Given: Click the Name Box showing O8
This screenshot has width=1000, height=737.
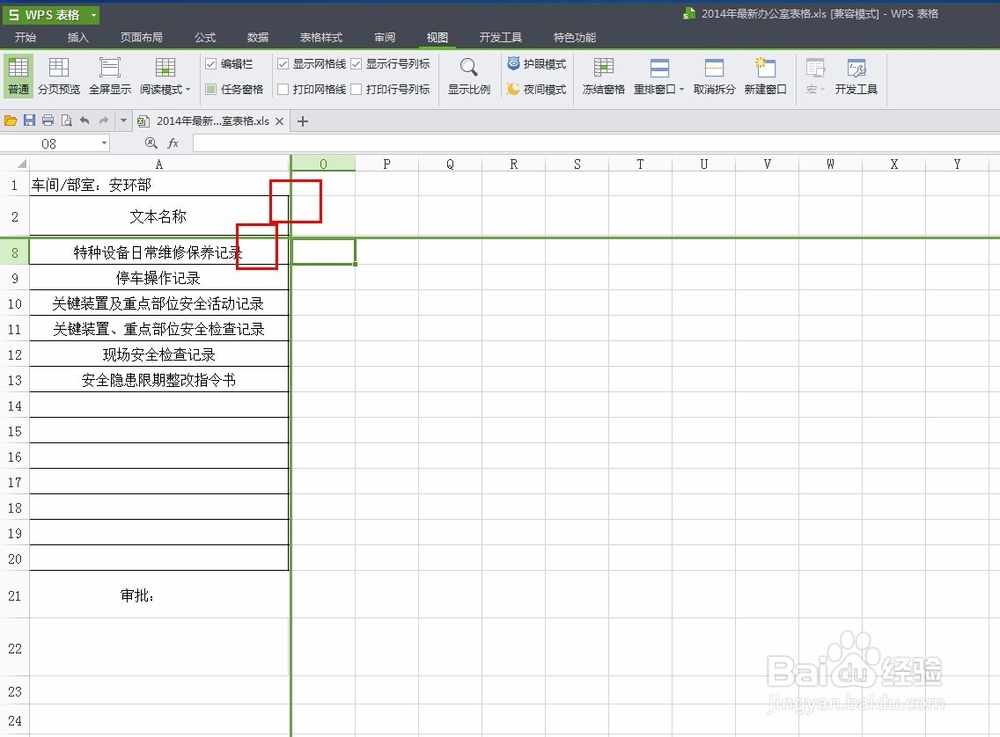Looking at the screenshot, I should (49, 143).
